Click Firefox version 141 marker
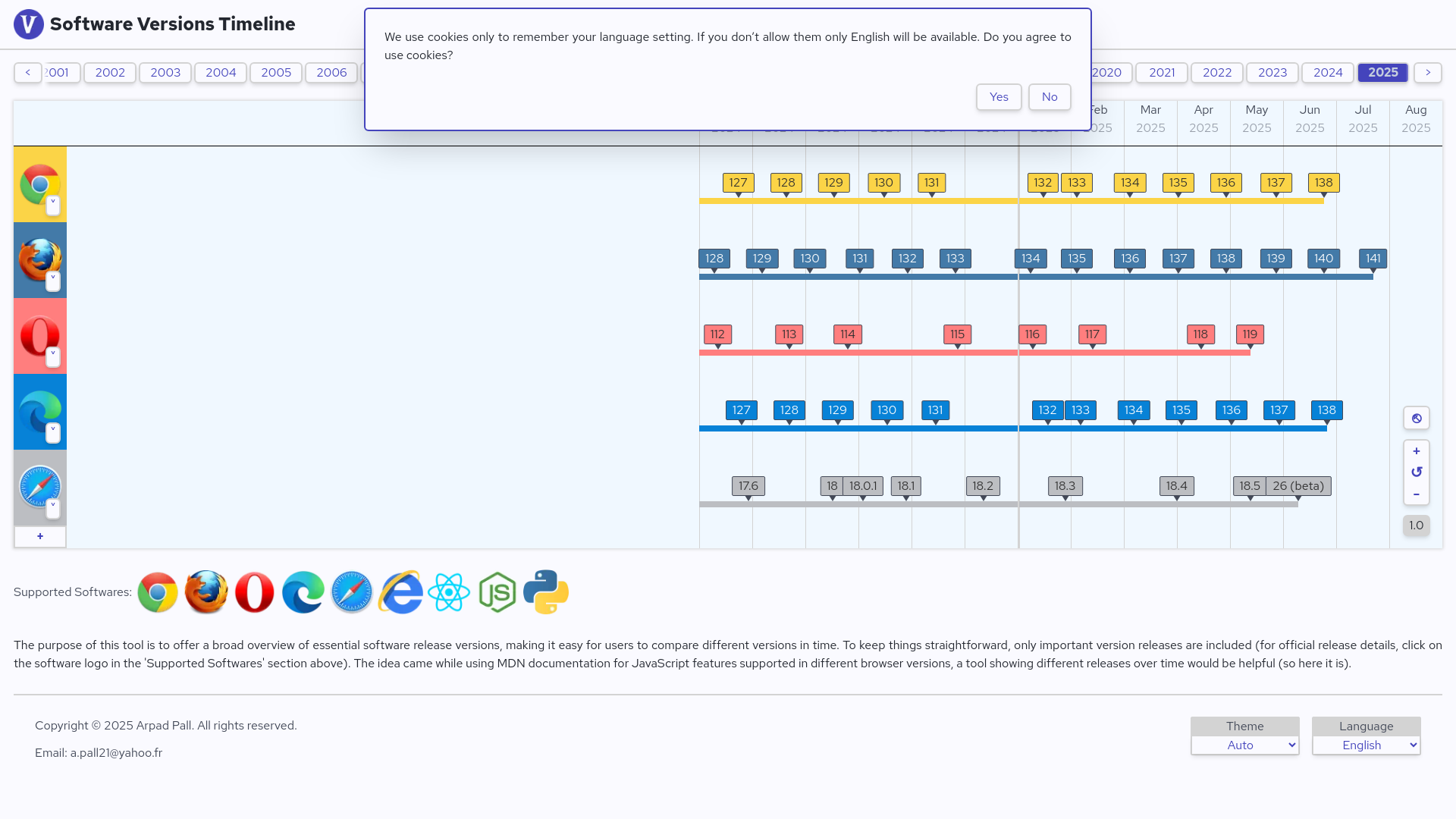Viewport: 1456px width, 819px height. coord(1373,259)
